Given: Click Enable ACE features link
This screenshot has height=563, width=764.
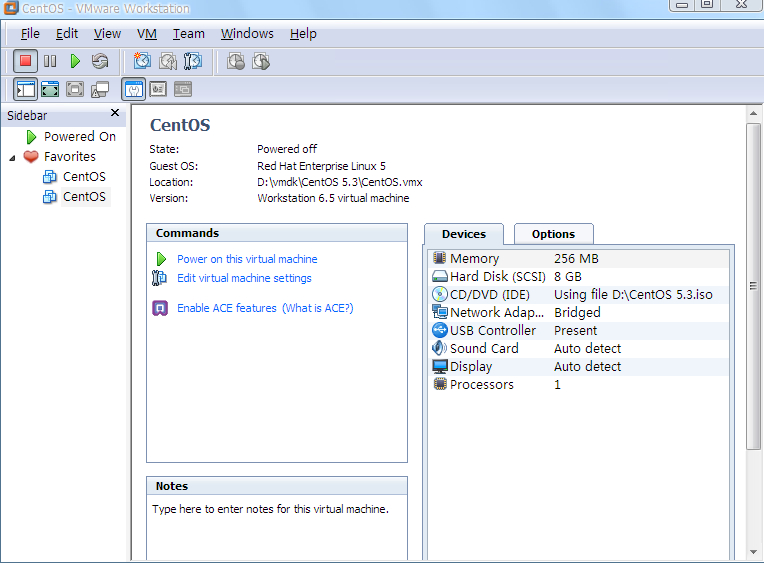Looking at the screenshot, I should [227, 308].
